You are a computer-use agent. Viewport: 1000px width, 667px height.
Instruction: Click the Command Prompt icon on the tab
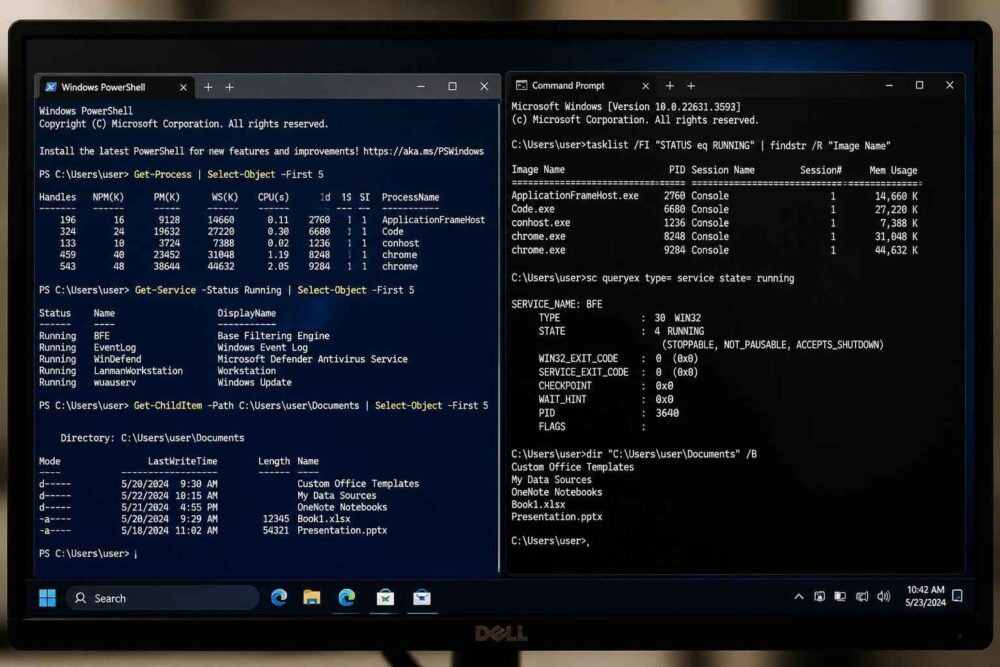(521, 85)
